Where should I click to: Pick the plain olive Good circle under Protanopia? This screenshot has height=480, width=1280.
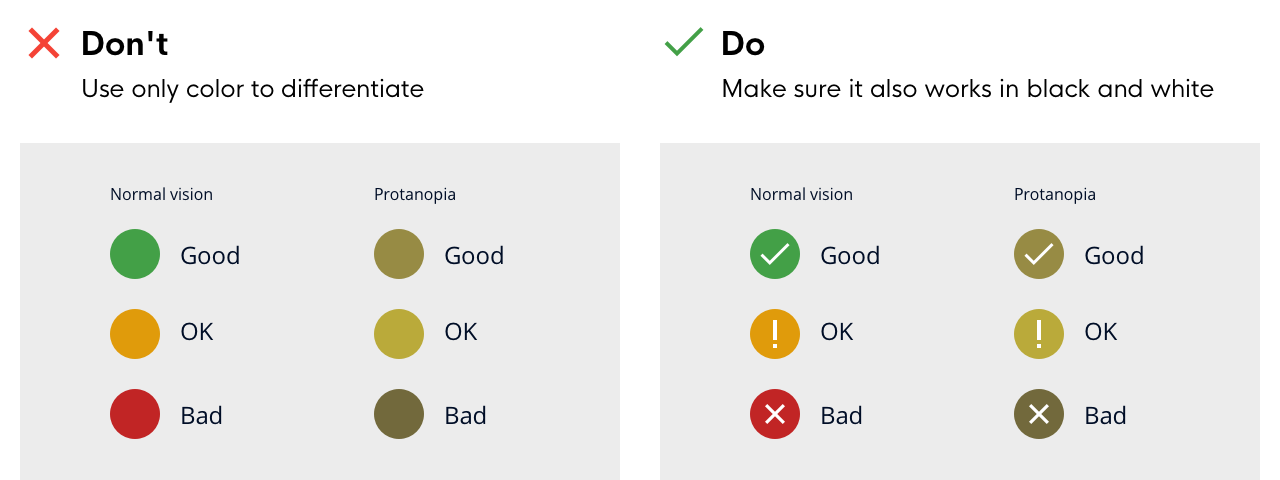399,254
